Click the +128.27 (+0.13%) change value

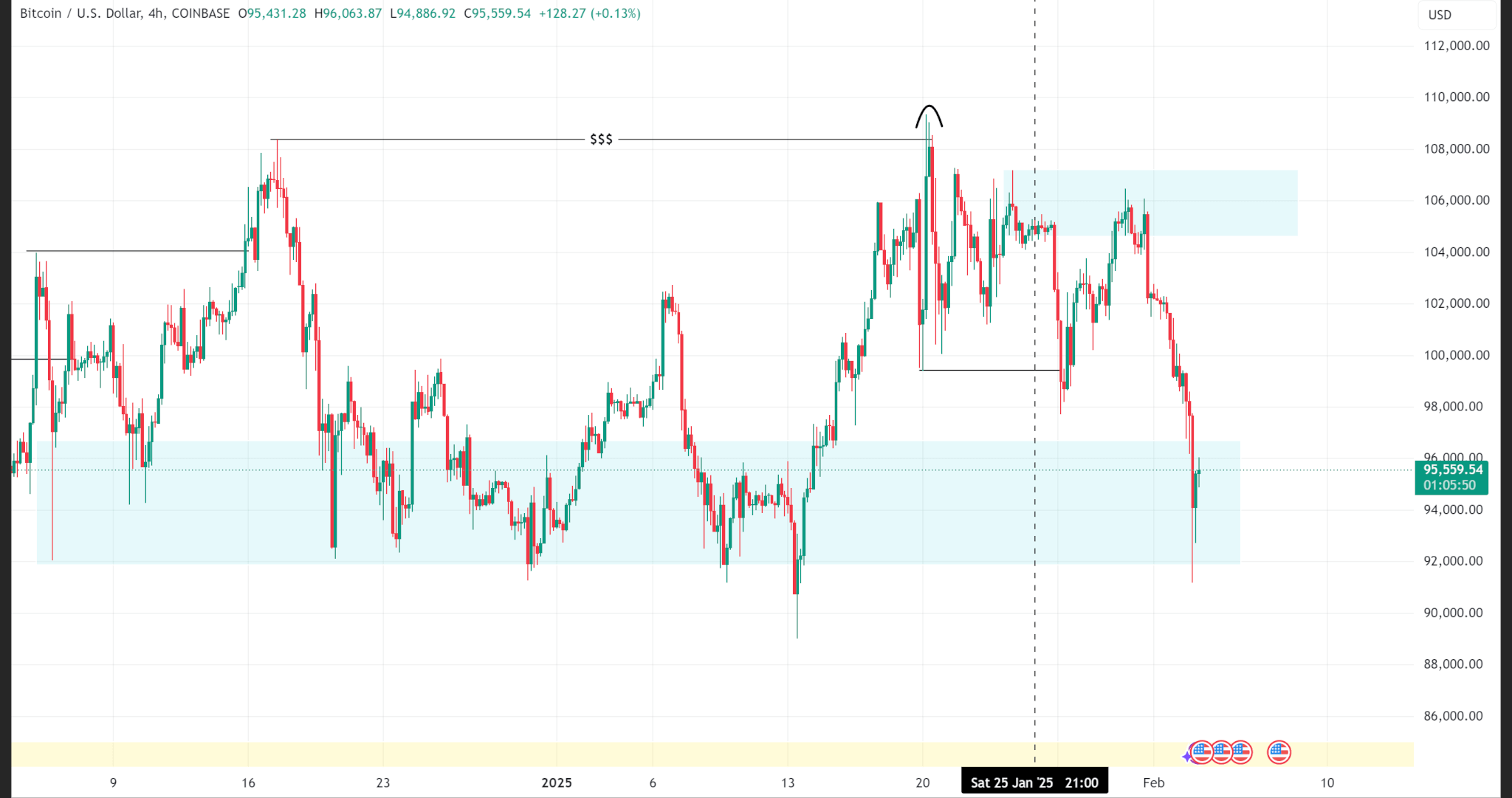coord(589,13)
